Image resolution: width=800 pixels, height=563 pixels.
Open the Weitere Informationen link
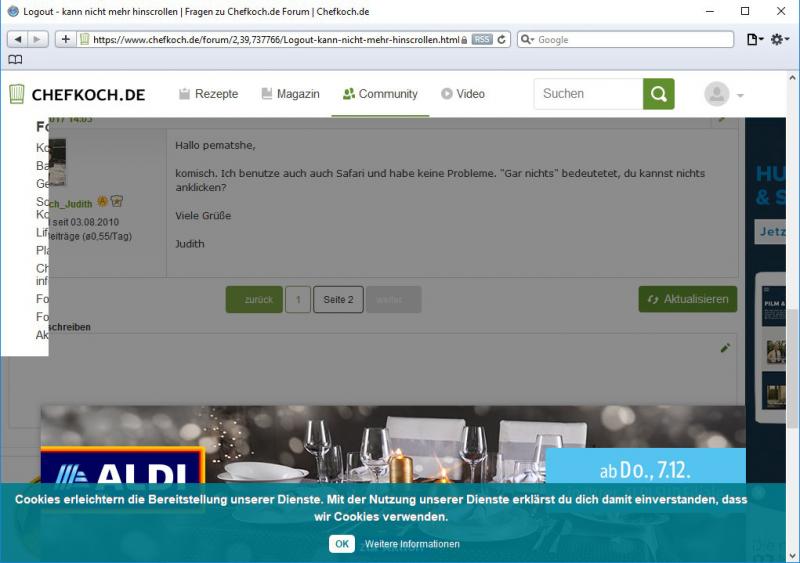pos(412,544)
